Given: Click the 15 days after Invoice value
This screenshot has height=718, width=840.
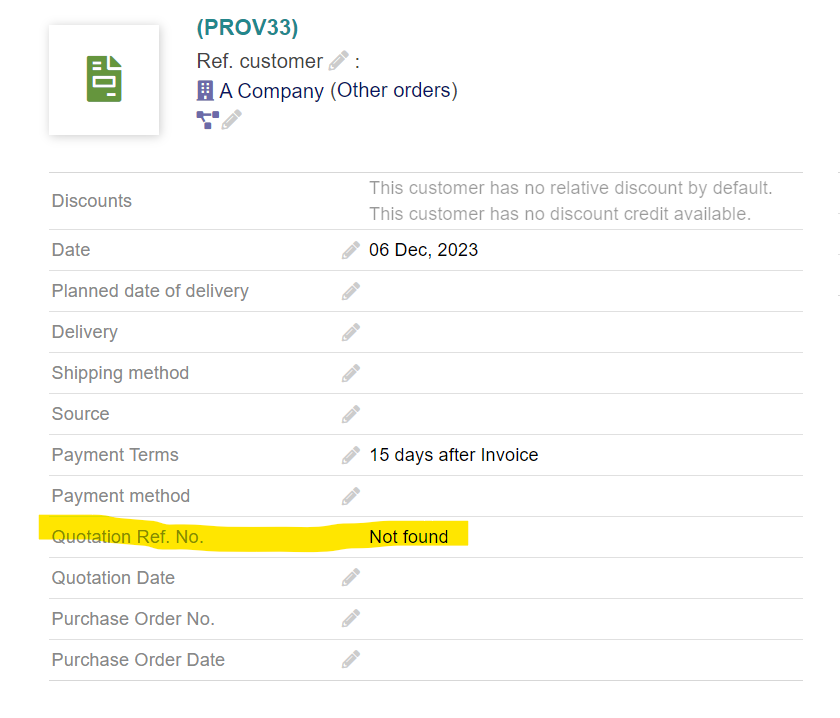Looking at the screenshot, I should 453,455.
